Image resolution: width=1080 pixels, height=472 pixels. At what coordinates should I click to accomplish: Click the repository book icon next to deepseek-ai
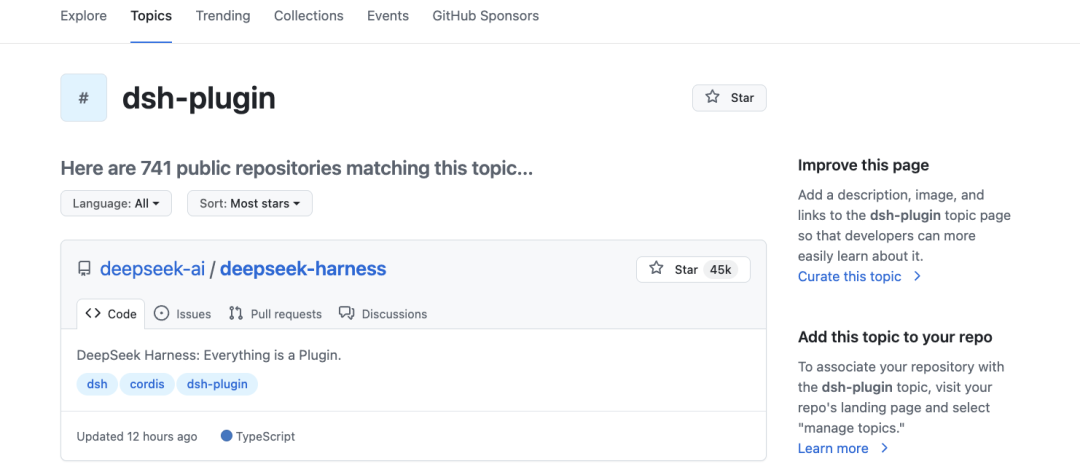coord(84,269)
